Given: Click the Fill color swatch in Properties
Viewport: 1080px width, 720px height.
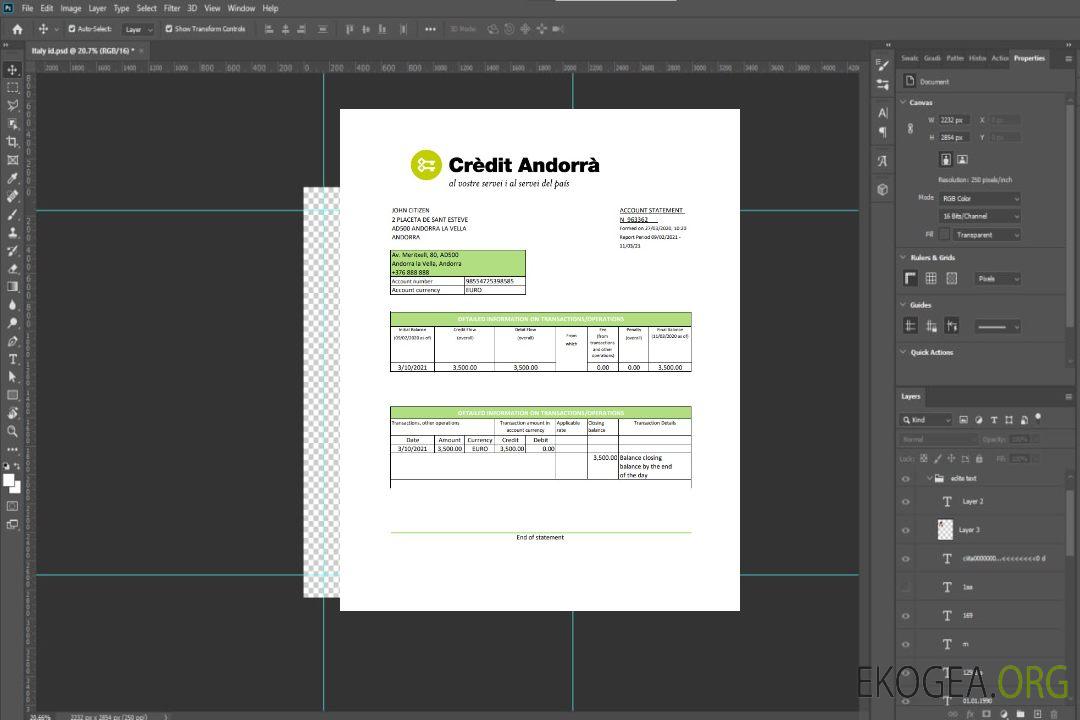Looking at the screenshot, I should tap(945, 235).
